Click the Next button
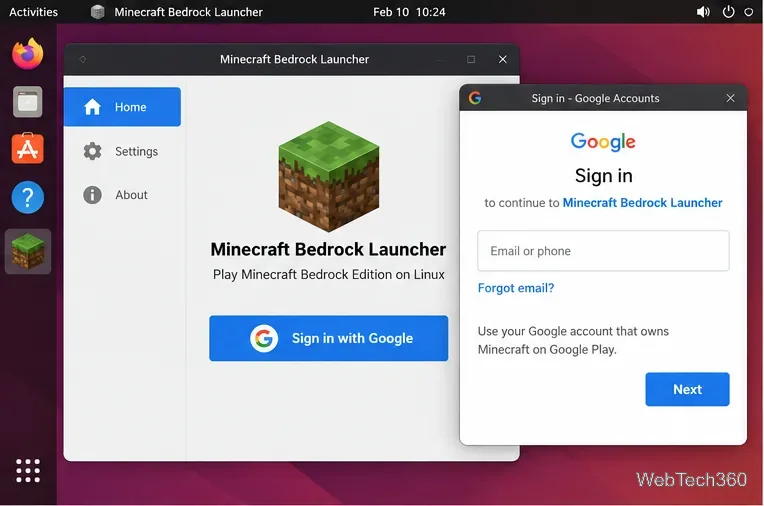The width and height of the screenshot is (764, 506). point(688,389)
